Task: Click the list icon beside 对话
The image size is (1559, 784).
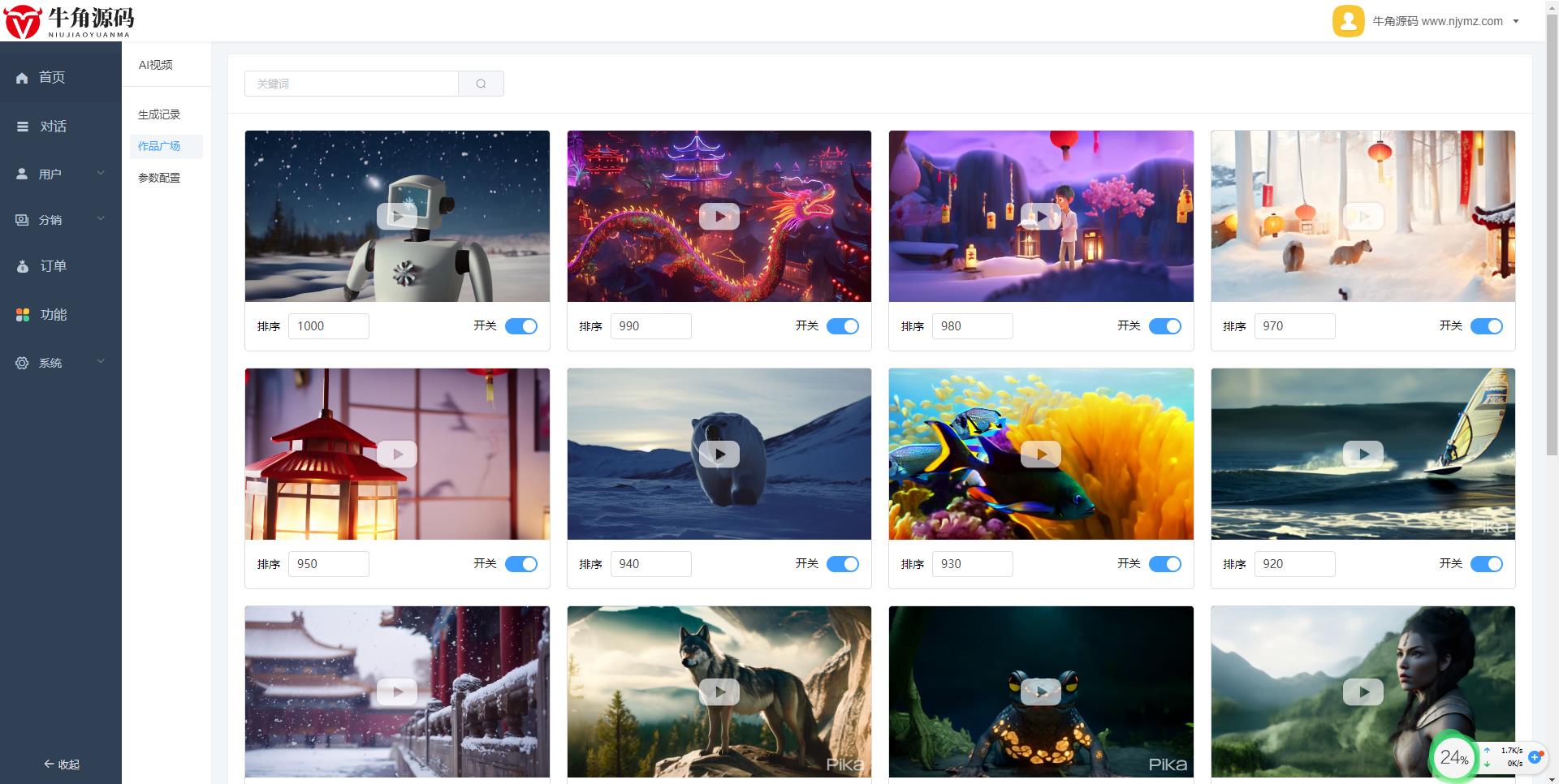Action: coord(23,127)
